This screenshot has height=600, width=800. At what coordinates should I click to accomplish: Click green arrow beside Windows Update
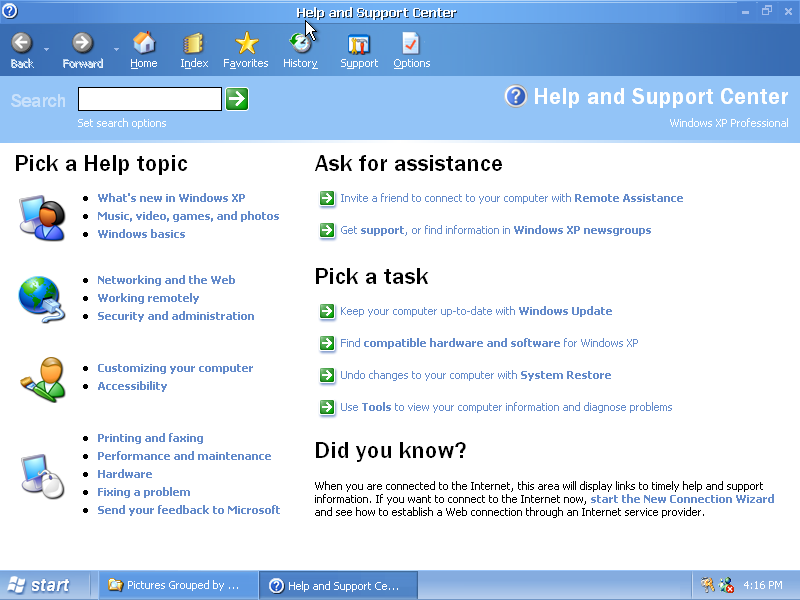[327, 311]
